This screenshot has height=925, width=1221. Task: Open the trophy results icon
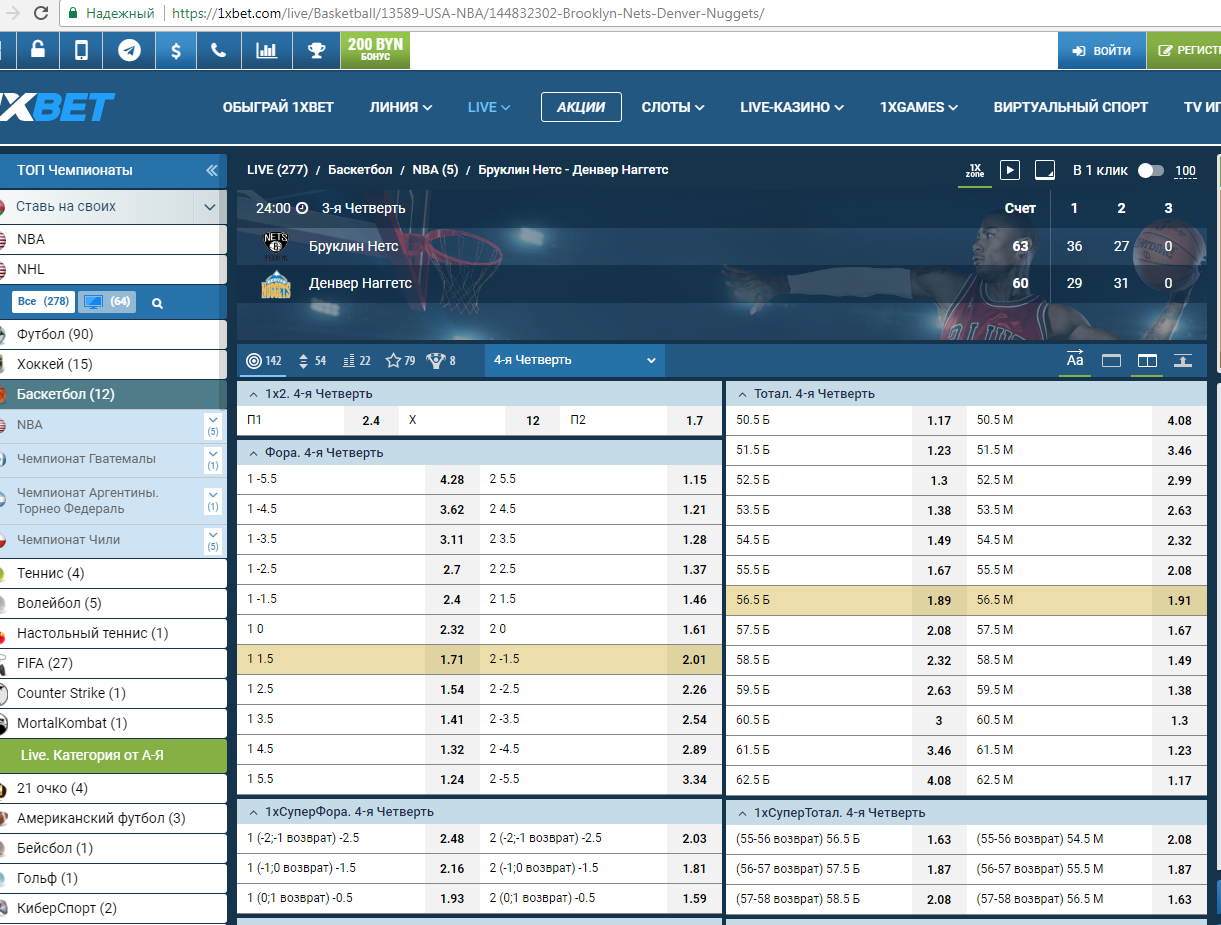(315, 50)
